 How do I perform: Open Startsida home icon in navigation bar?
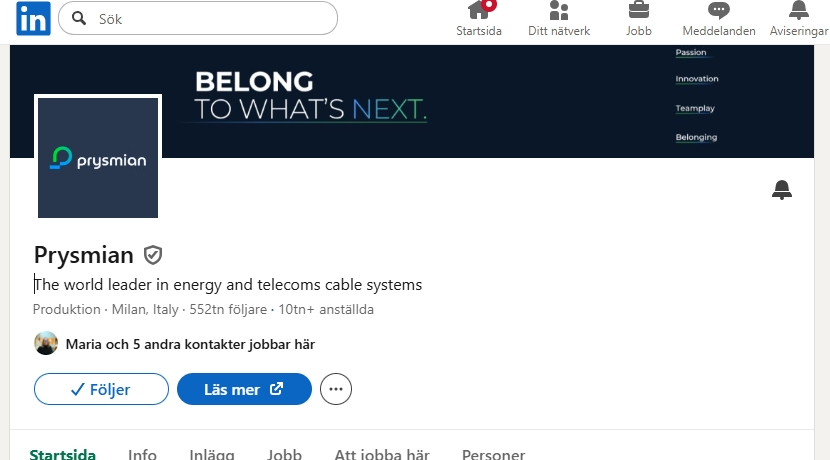(479, 10)
